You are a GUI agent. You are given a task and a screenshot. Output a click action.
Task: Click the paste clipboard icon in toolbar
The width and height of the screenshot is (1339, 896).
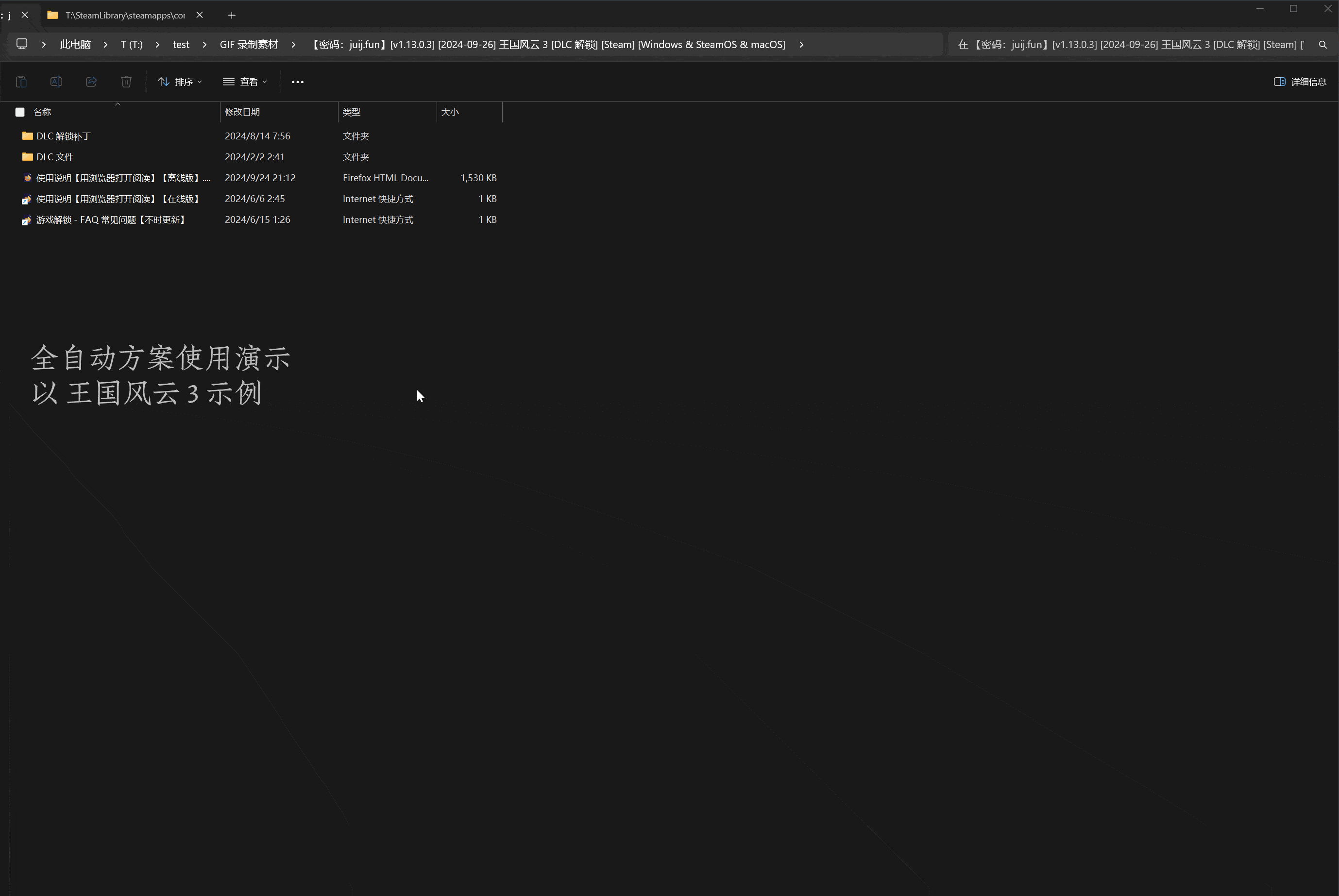21,82
